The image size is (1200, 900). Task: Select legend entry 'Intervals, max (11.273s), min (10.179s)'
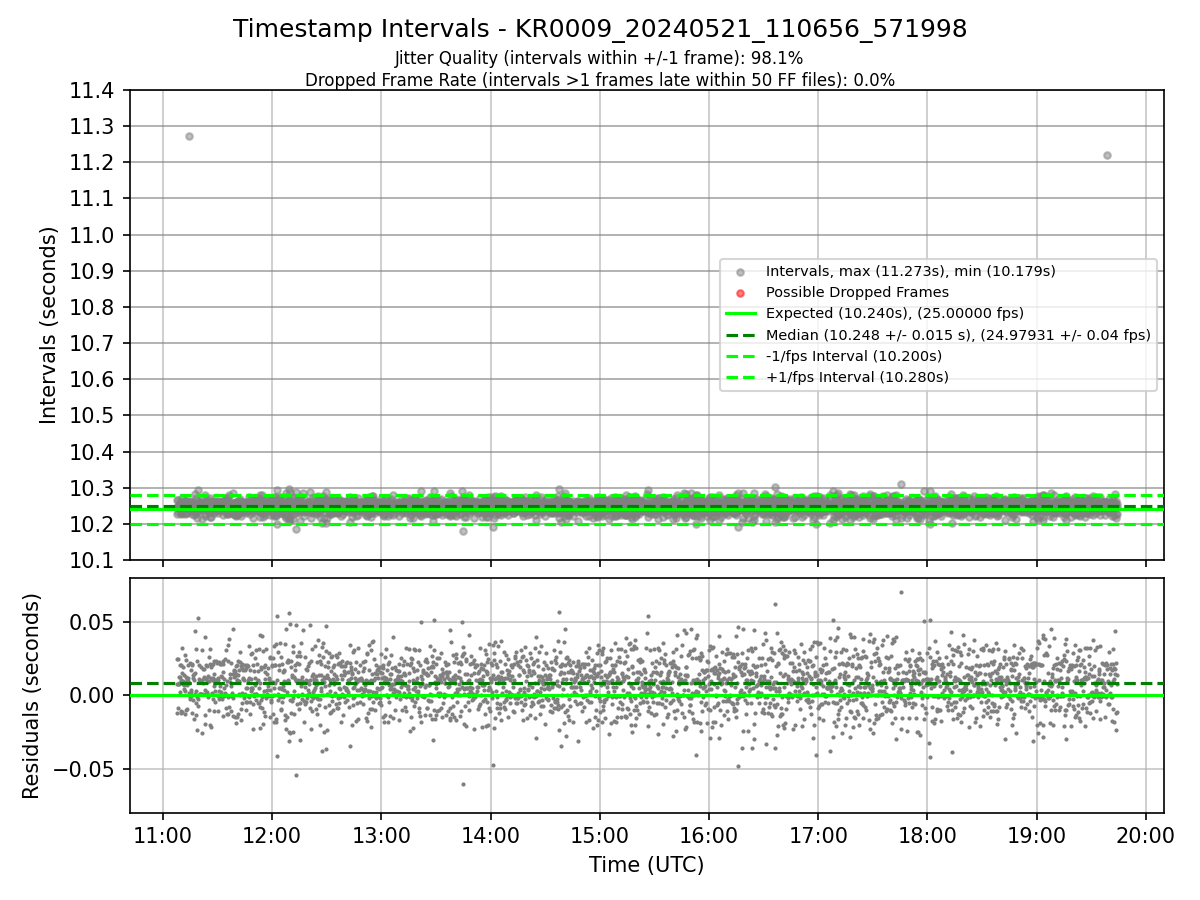click(x=910, y=271)
